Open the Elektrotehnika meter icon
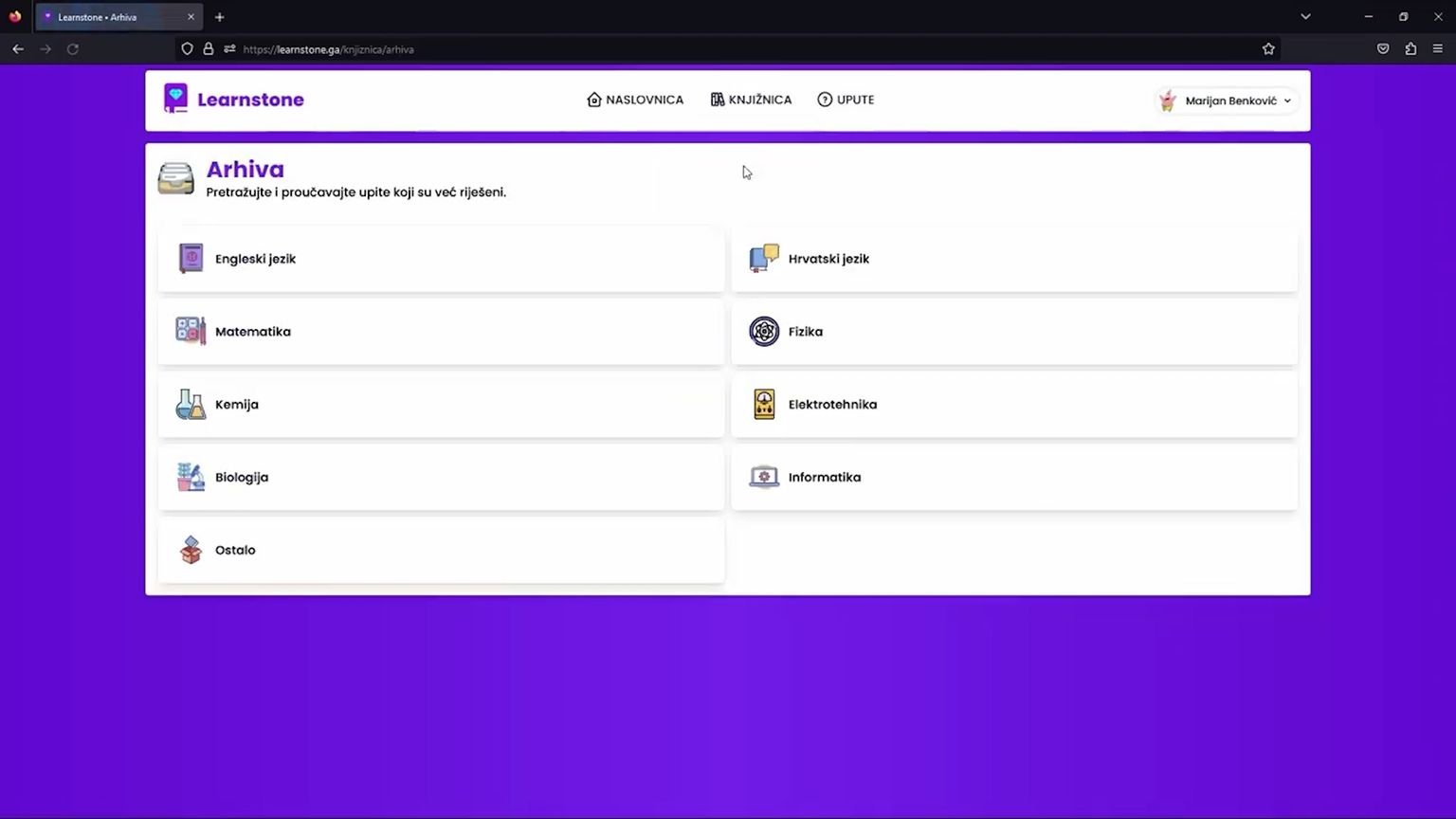 click(x=764, y=404)
